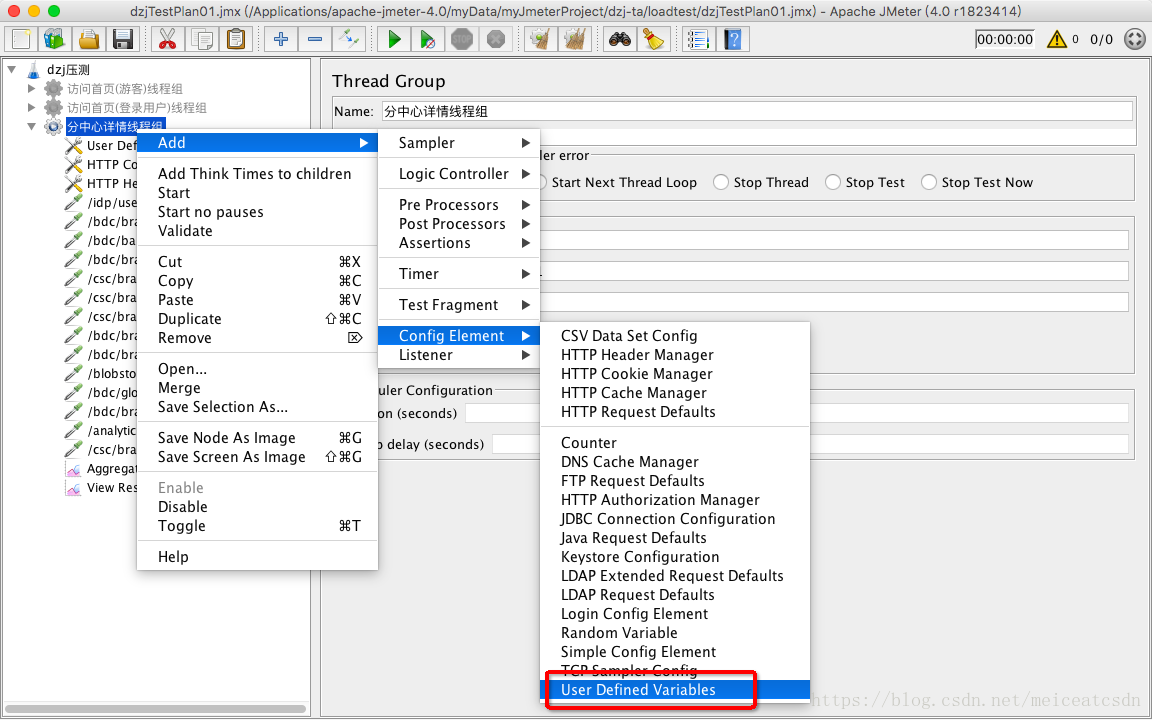Click the Save floppy disk icon
The height and width of the screenshot is (720, 1152).
pos(123,39)
